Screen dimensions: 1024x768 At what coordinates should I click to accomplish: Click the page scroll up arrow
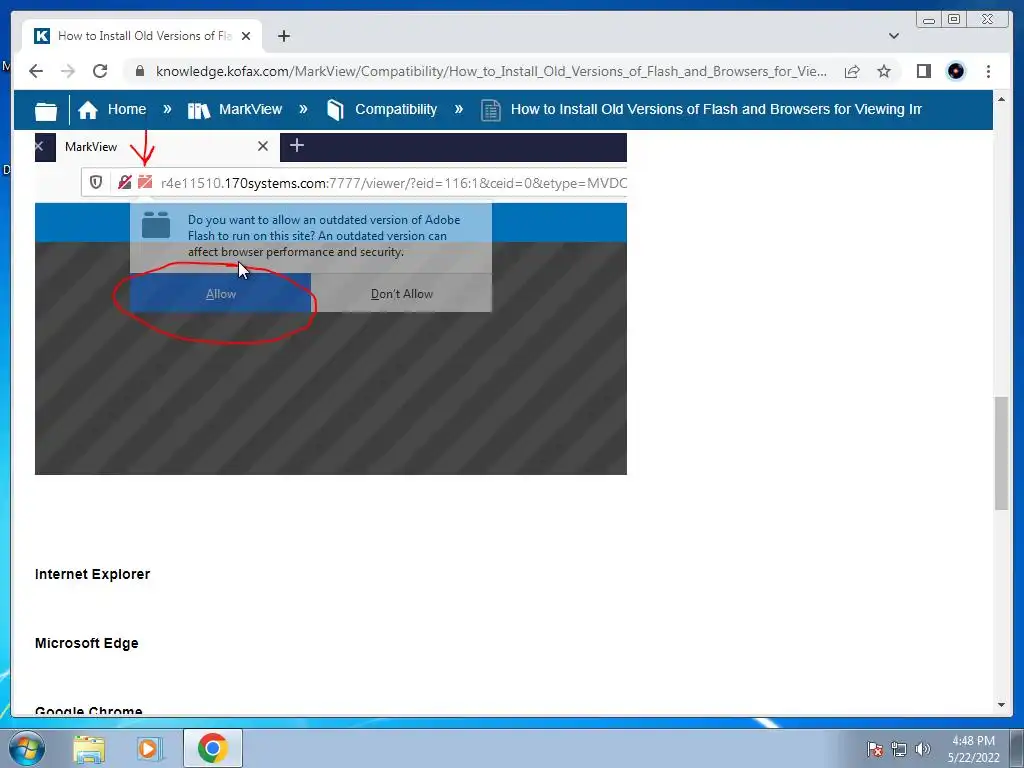[1001, 99]
